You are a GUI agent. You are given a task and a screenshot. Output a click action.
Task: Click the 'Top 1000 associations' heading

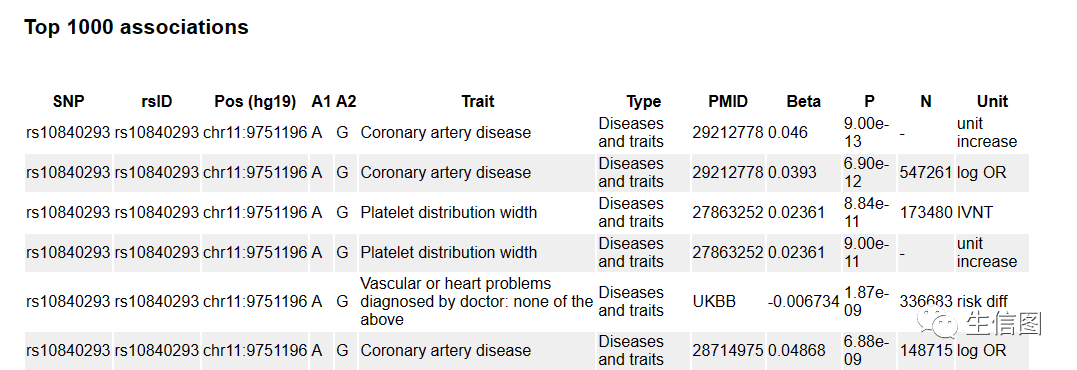point(136,27)
